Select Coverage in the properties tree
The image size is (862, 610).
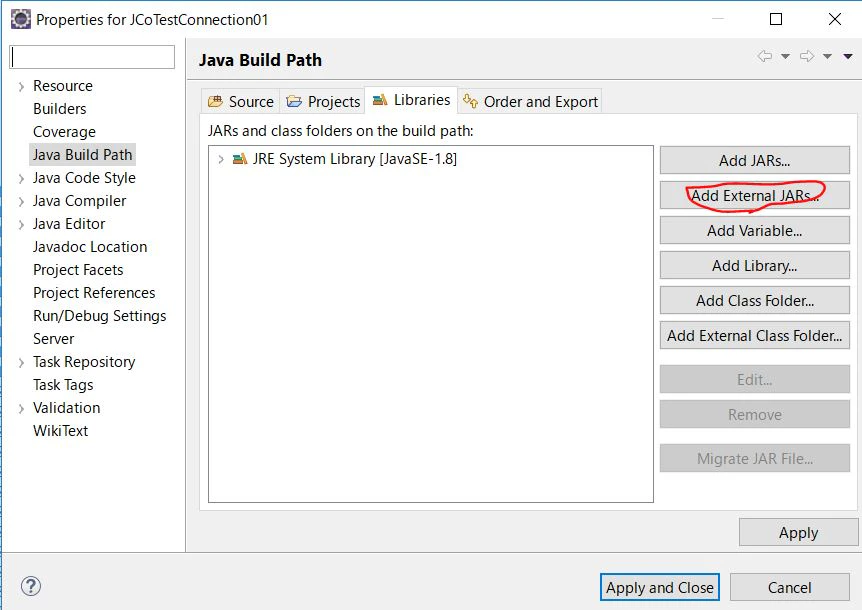64,132
